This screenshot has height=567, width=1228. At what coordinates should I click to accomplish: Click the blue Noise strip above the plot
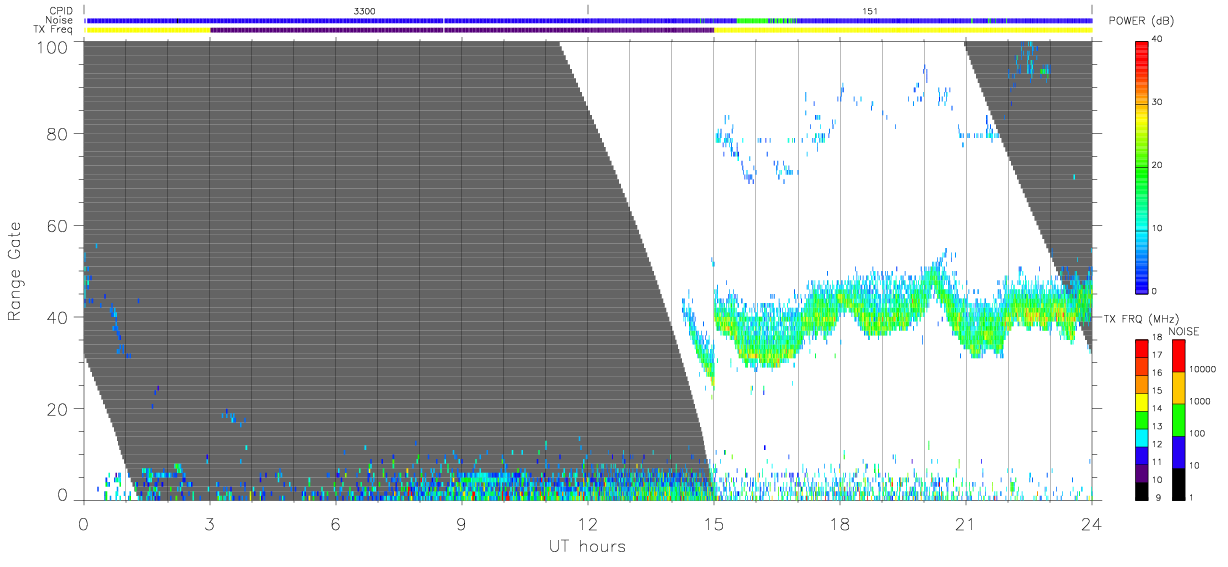(x=589, y=20)
